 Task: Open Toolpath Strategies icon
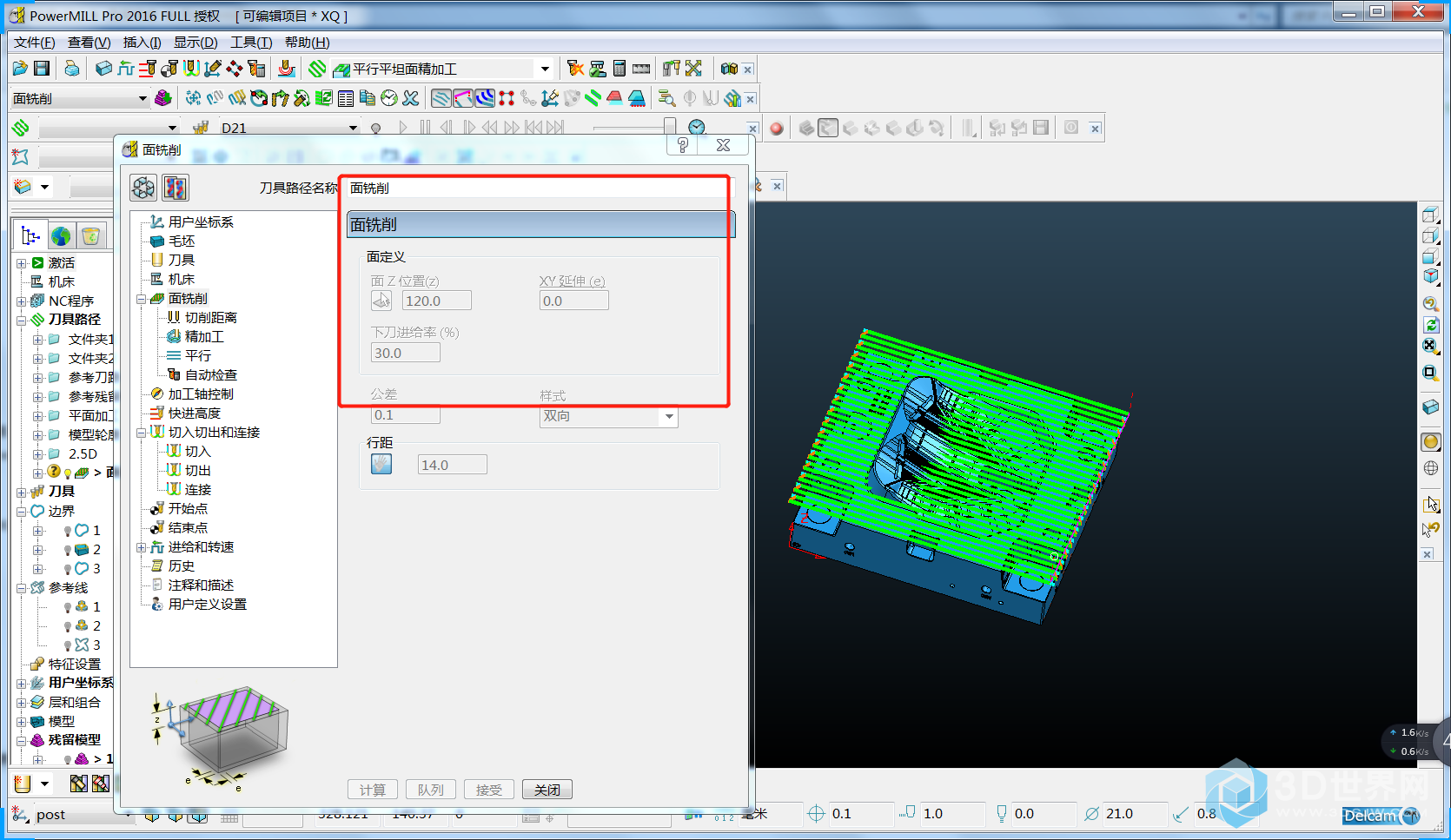[x=317, y=69]
